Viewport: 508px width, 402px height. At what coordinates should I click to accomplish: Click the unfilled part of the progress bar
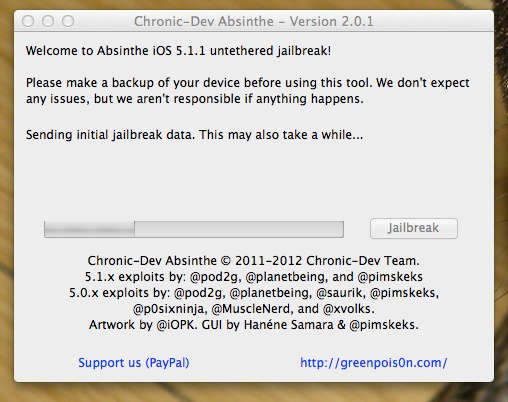click(x=239, y=229)
